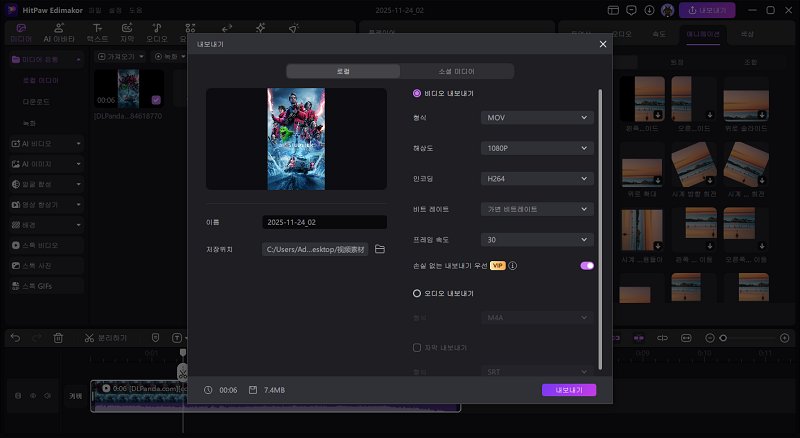Click the file name field 2025-11-24_02
Image resolution: width=800 pixels, height=438 pixels.
pos(324,222)
